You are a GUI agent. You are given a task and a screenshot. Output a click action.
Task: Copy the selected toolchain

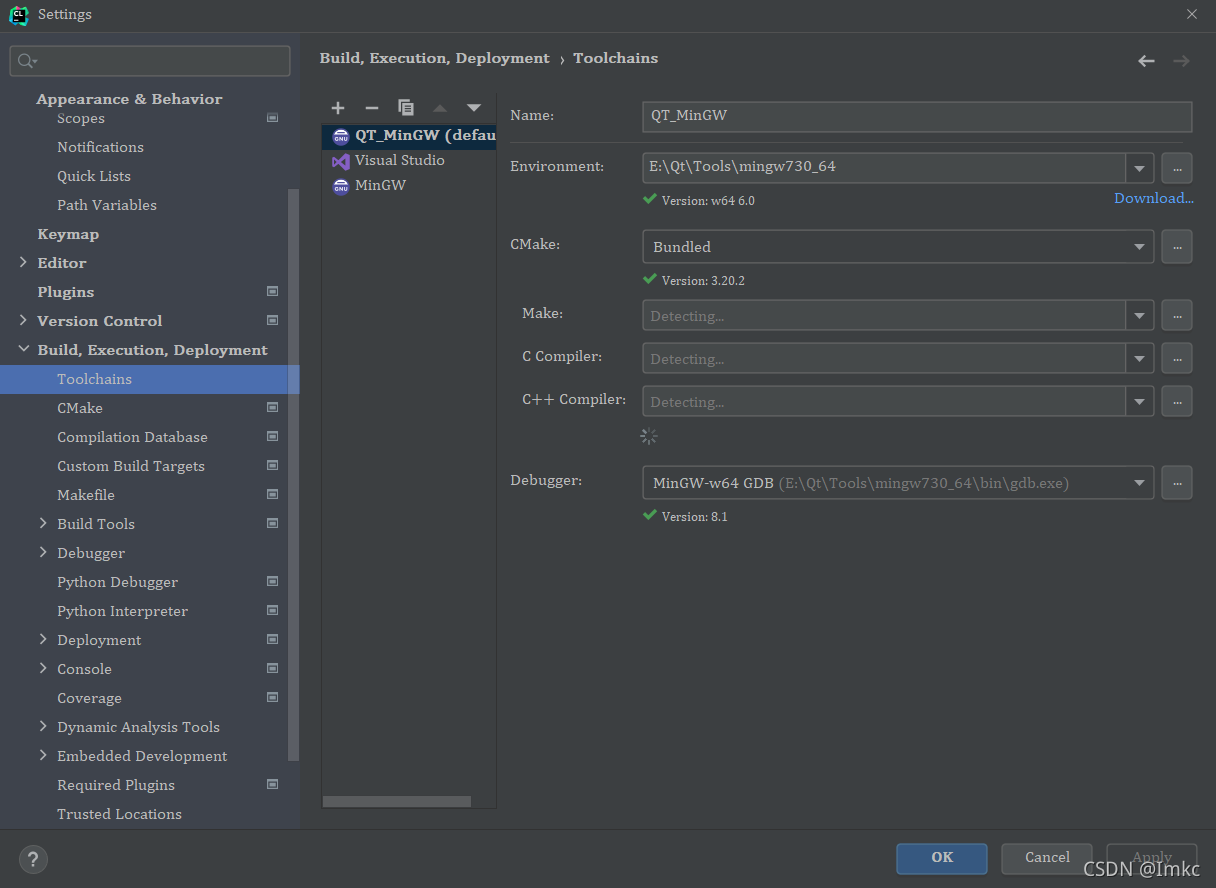coord(406,108)
